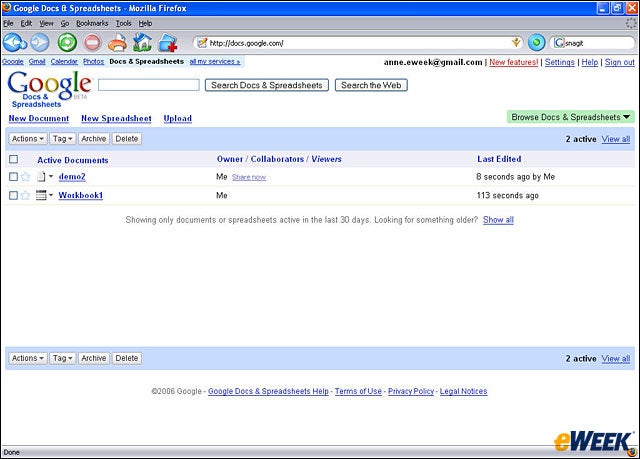Click the Print icon in toolbar
This screenshot has width=640, height=459.
[118, 42]
